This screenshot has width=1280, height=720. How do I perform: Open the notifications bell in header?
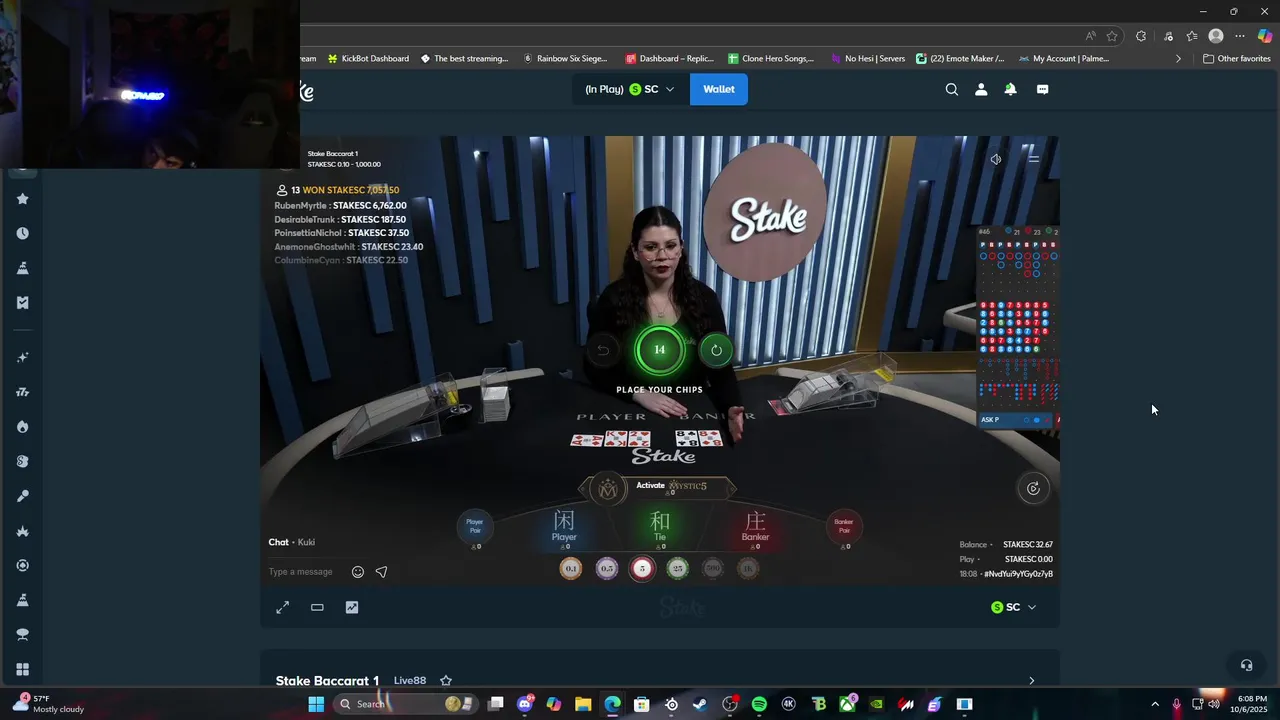[x=1010, y=89]
